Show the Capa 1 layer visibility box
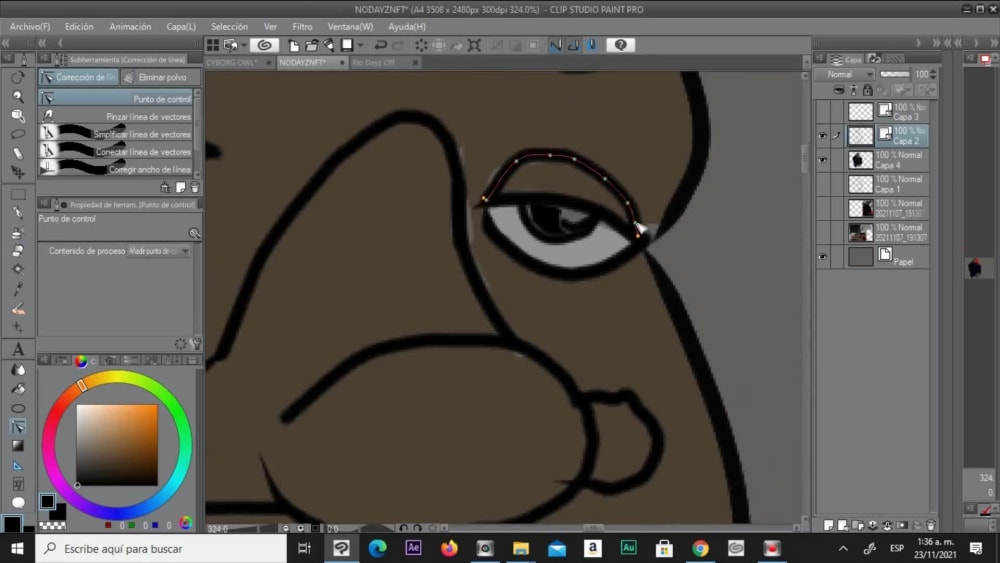The width and height of the screenshot is (1000, 563). [823, 184]
